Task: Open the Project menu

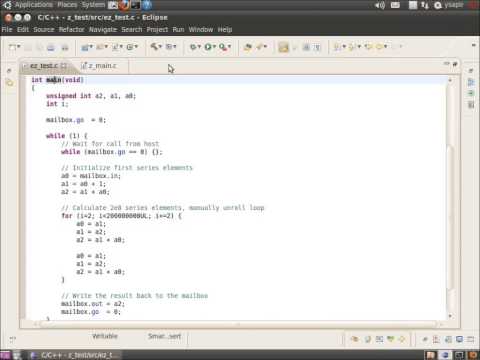Action: pyautogui.click(x=157, y=30)
